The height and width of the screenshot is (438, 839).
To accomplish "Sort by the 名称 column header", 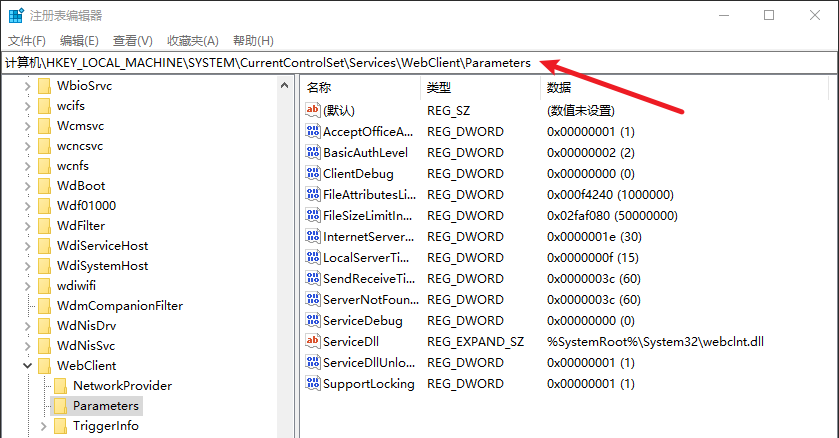I will (x=320, y=88).
